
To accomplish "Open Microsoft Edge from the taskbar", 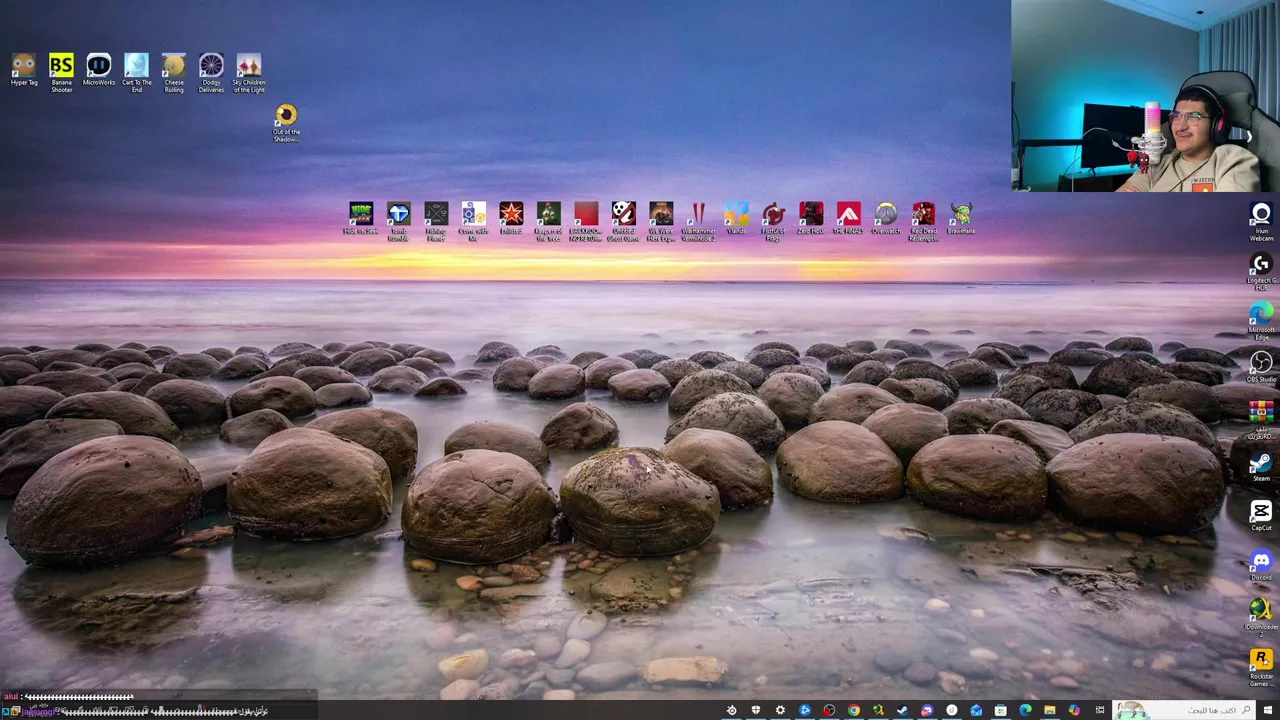I will (1025, 710).
